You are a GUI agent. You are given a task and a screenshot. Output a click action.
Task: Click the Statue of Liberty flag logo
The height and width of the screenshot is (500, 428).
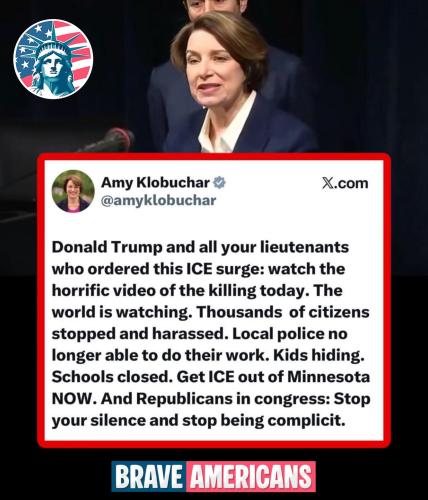53,59
